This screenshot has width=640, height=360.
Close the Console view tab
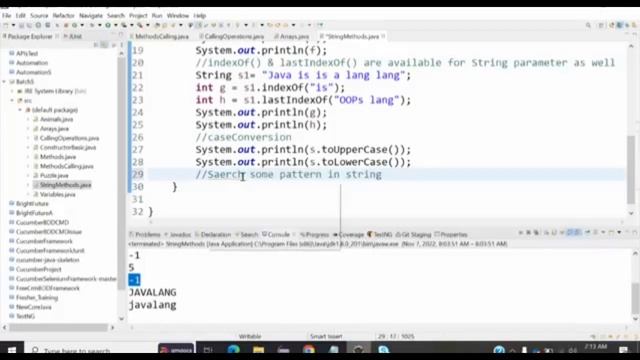pyautogui.click(x=294, y=235)
